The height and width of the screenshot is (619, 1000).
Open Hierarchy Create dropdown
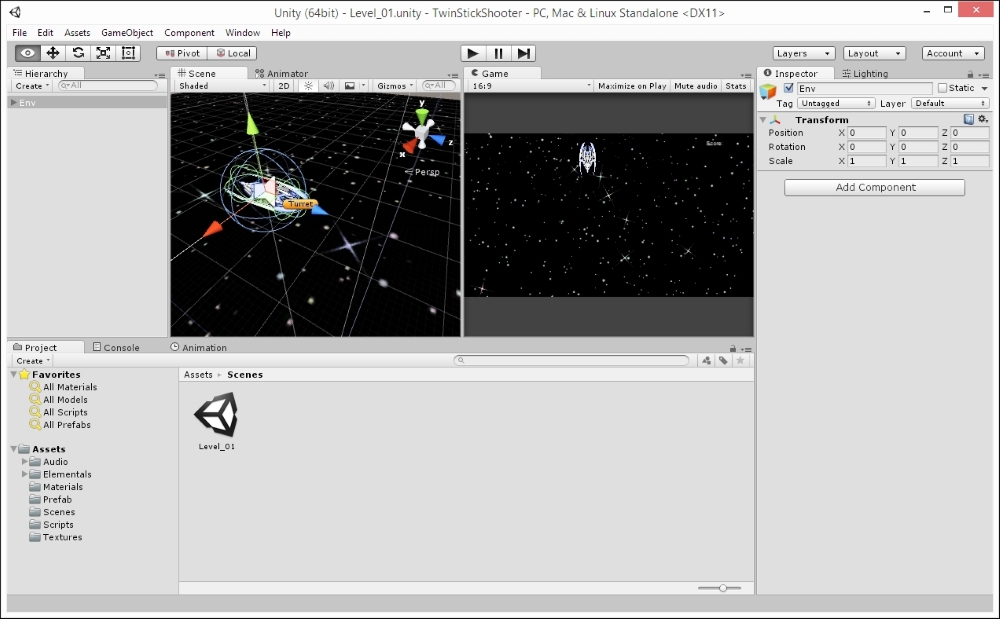(32, 86)
